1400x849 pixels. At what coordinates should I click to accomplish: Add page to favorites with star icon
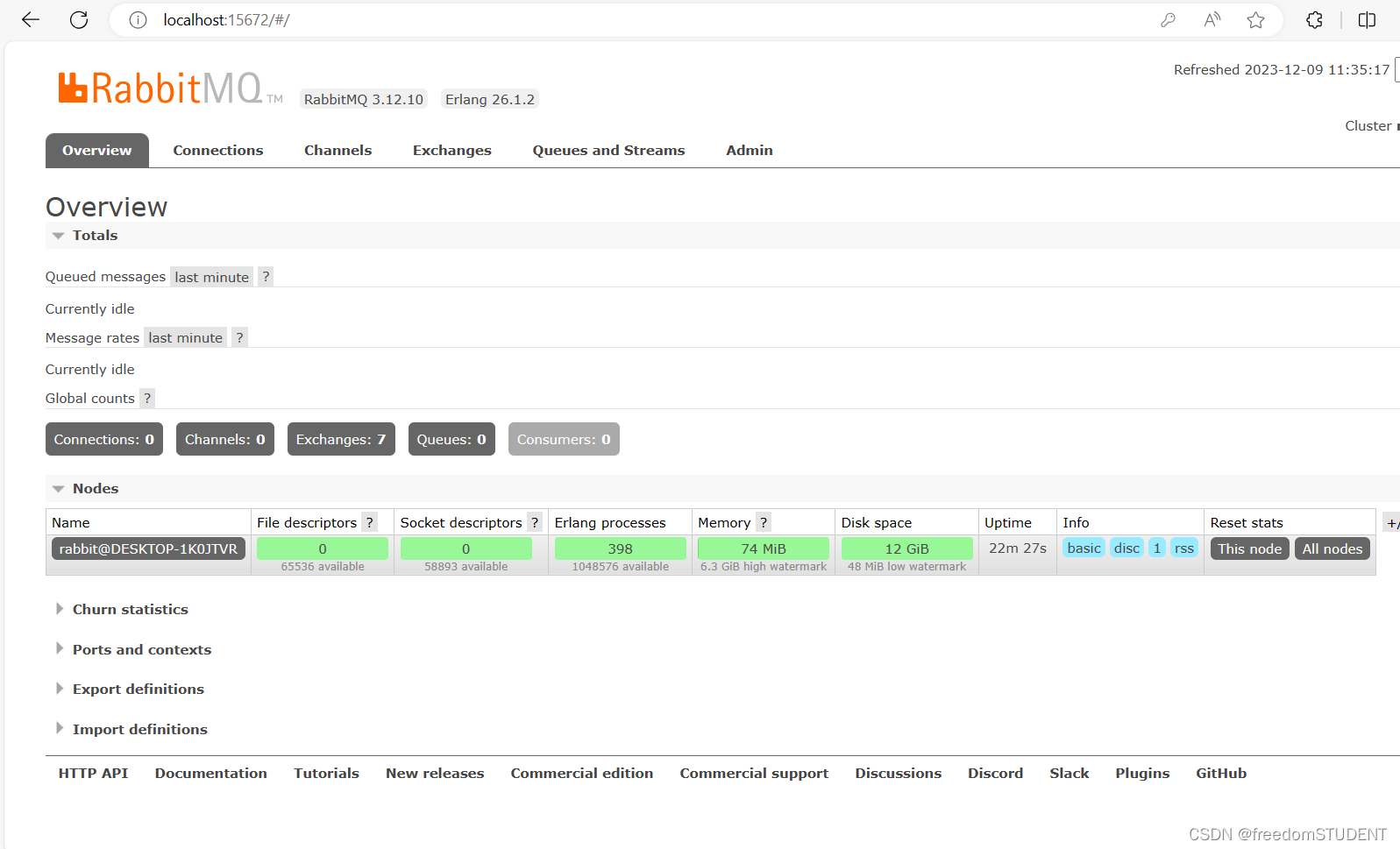1255,20
